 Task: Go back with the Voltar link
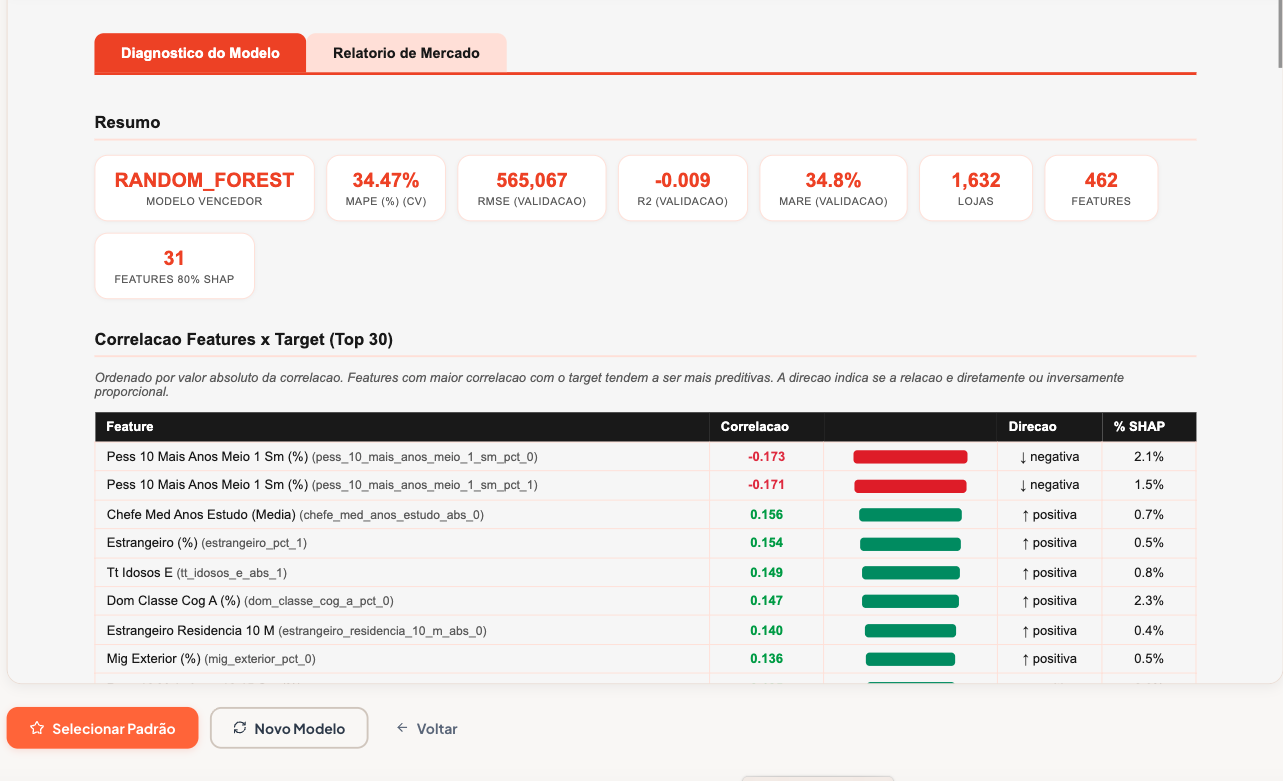427,728
